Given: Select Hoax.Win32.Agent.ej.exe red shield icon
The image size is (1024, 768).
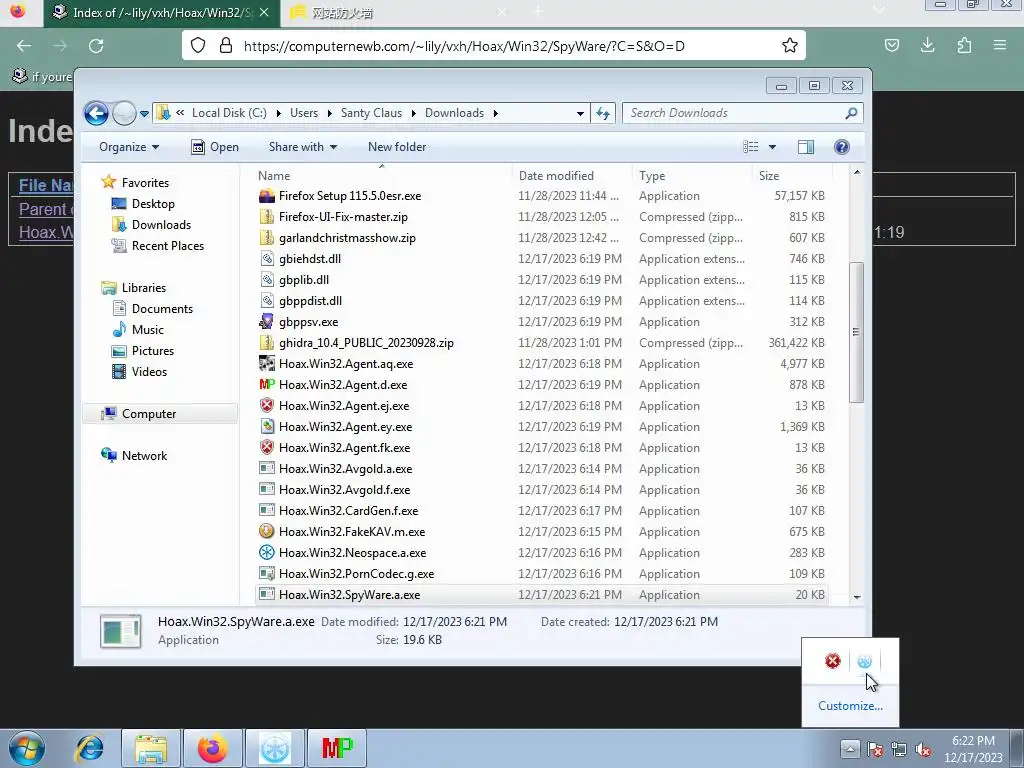Looking at the screenshot, I should point(266,406).
